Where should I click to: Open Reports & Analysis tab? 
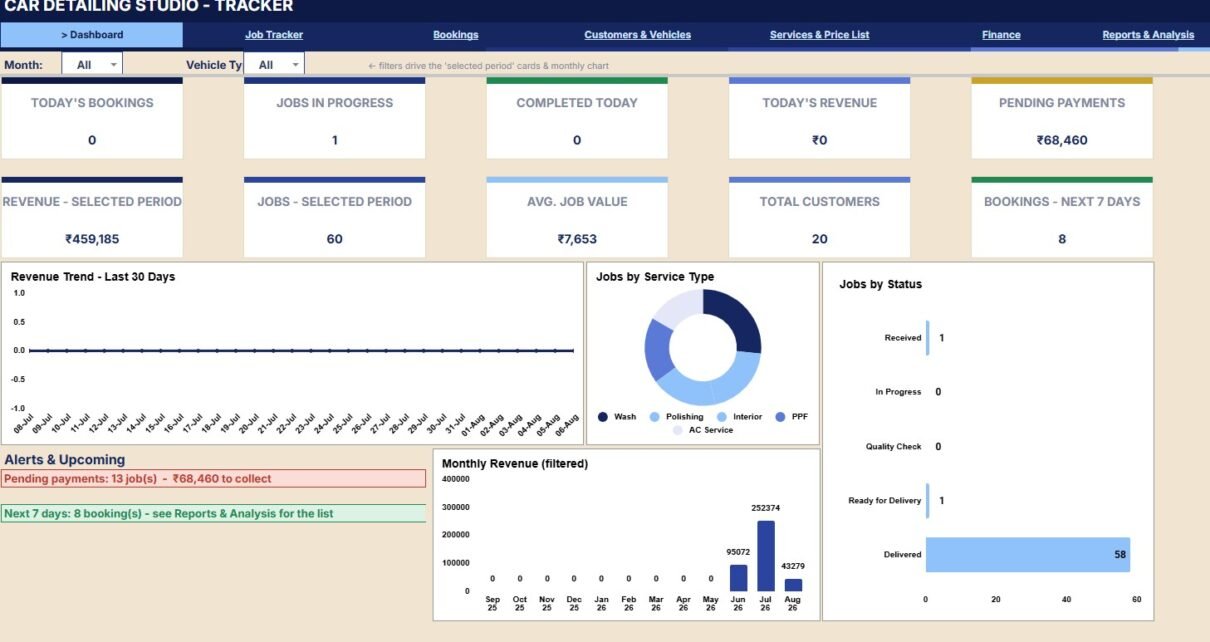click(x=1148, y=35)
